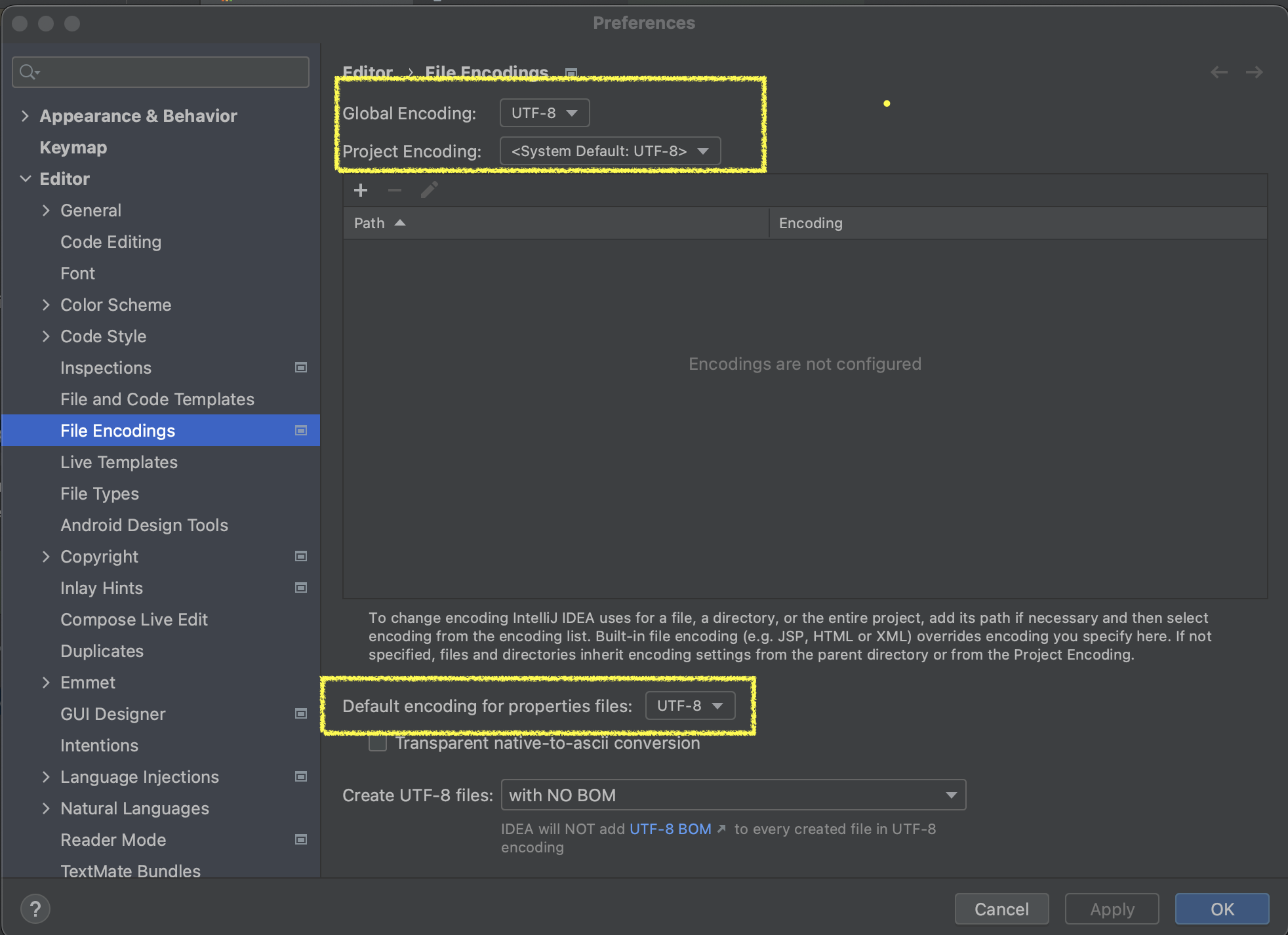Click the UTF-8 BOM link arrow icon

tap(721, 829)
